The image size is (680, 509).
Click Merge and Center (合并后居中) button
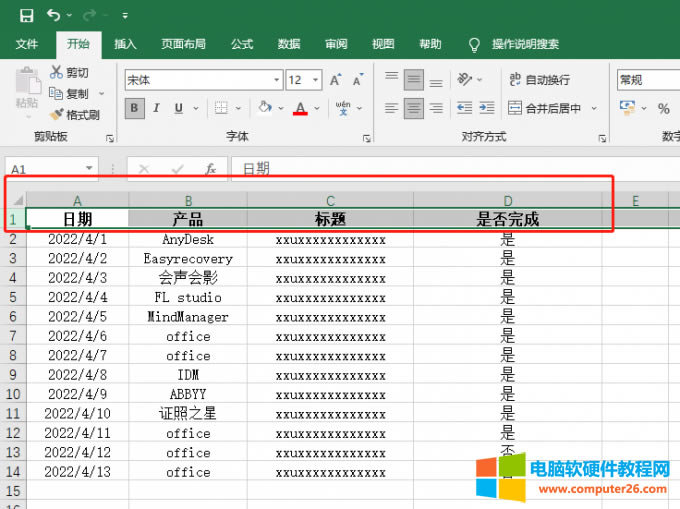click(x=545, y=108)
